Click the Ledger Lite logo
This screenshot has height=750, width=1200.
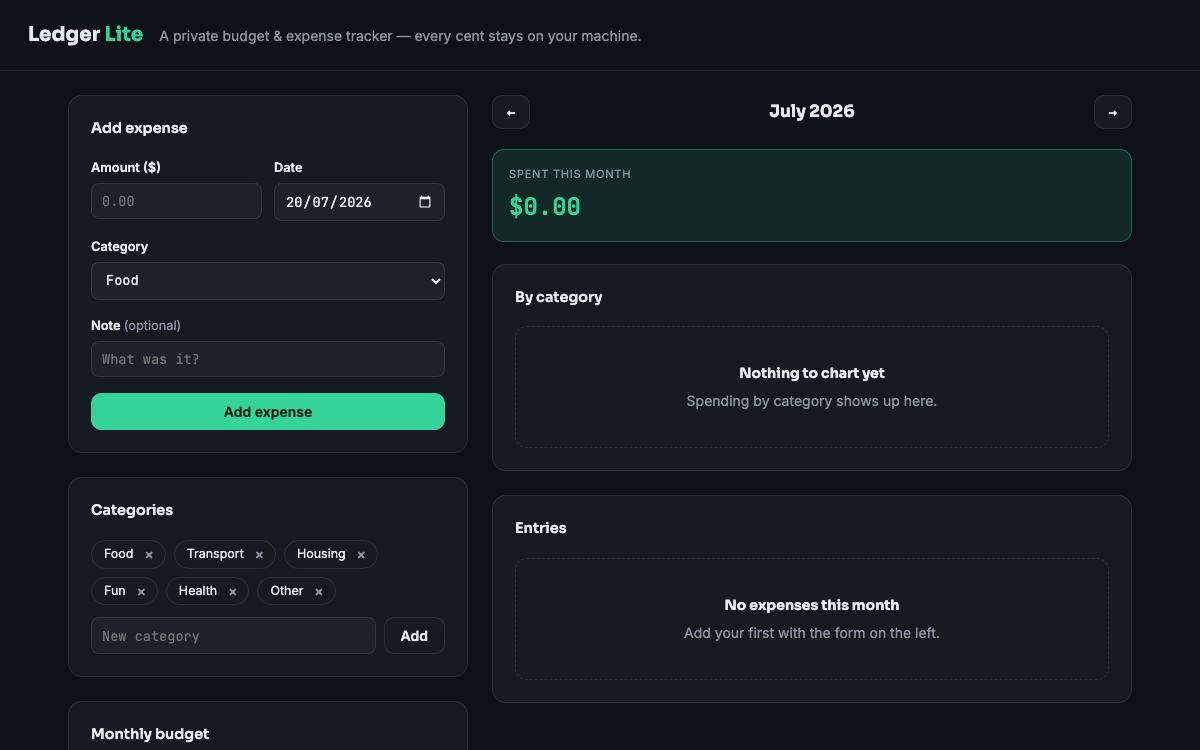coord(85,35)
